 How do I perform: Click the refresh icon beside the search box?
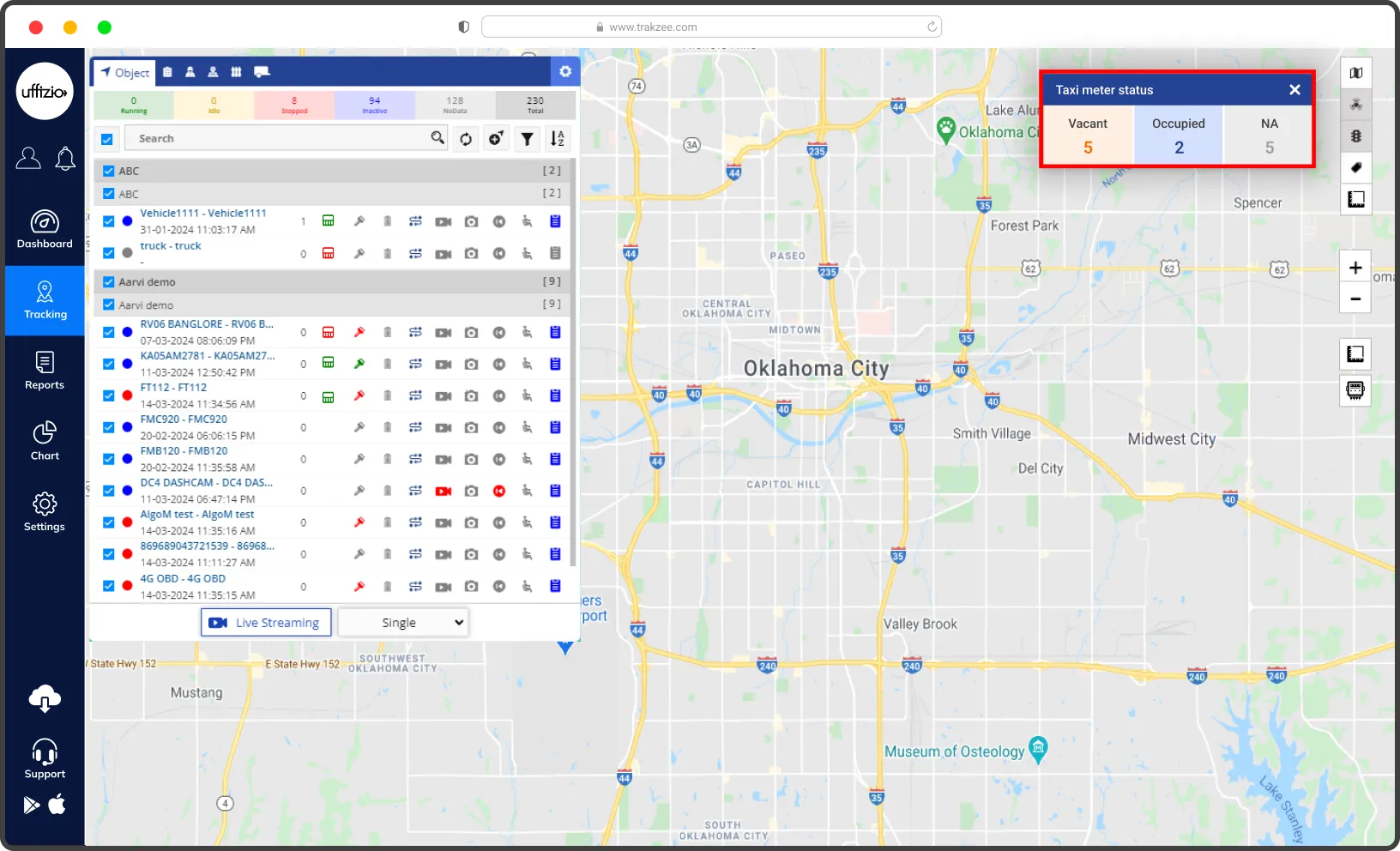click(466, 139)
